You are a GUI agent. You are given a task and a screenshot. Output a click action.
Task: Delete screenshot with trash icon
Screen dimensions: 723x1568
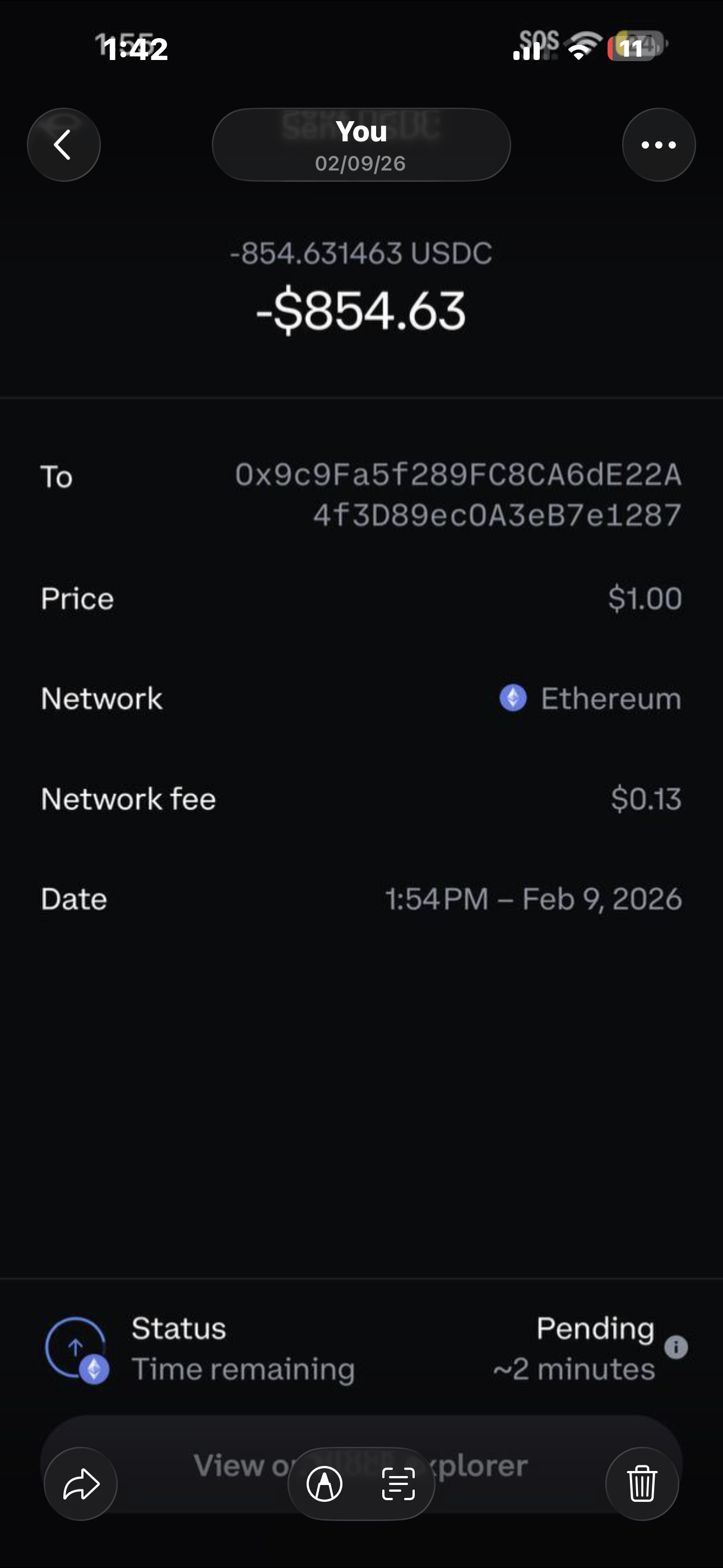point(642,1484)
